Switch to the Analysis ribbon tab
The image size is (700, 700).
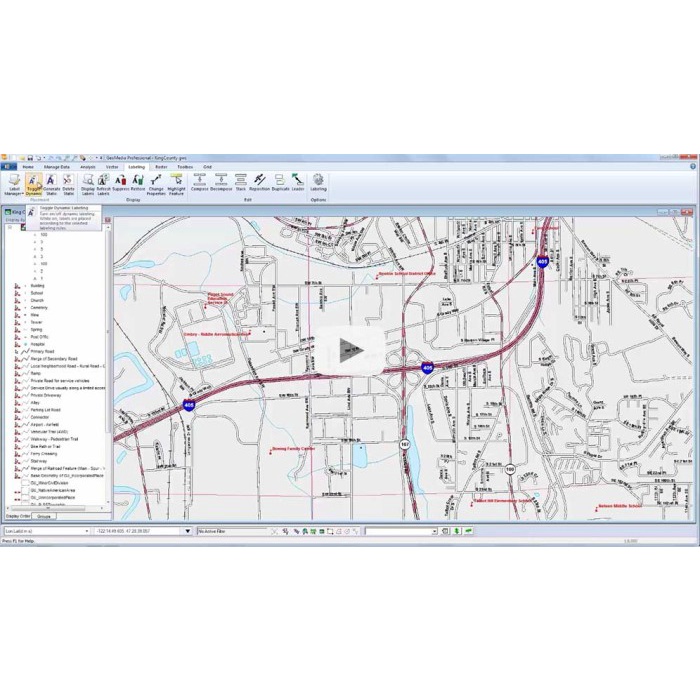coord(88,167)
